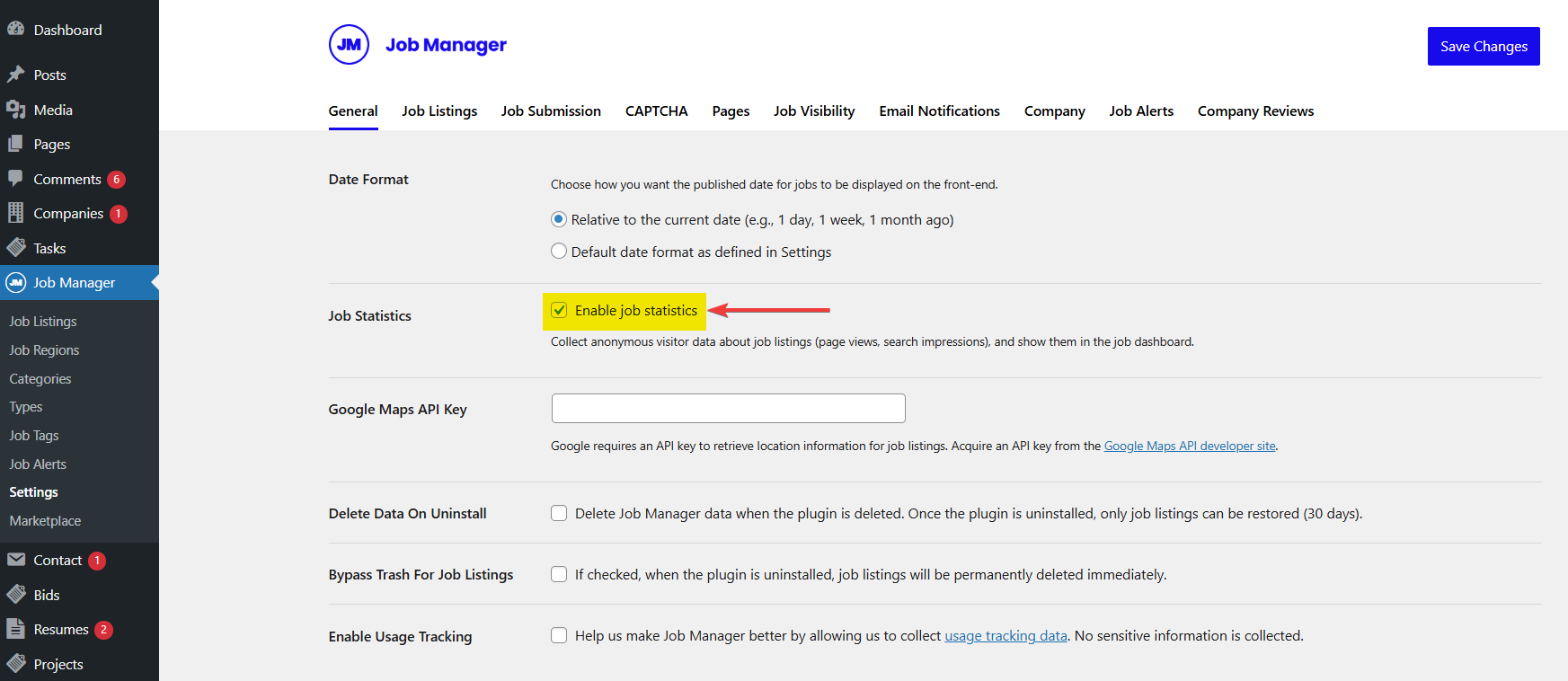Select Default date format radio button

559,252
